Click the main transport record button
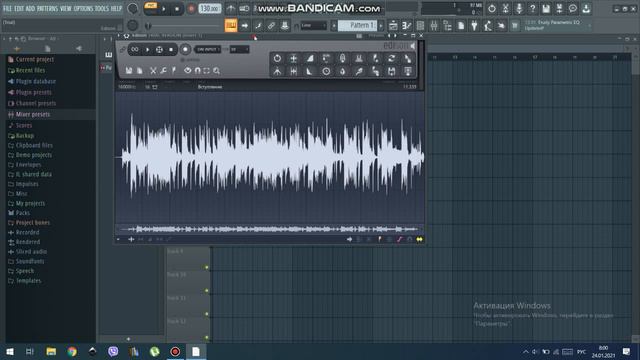Screen dimensions: 640x360 191,9
